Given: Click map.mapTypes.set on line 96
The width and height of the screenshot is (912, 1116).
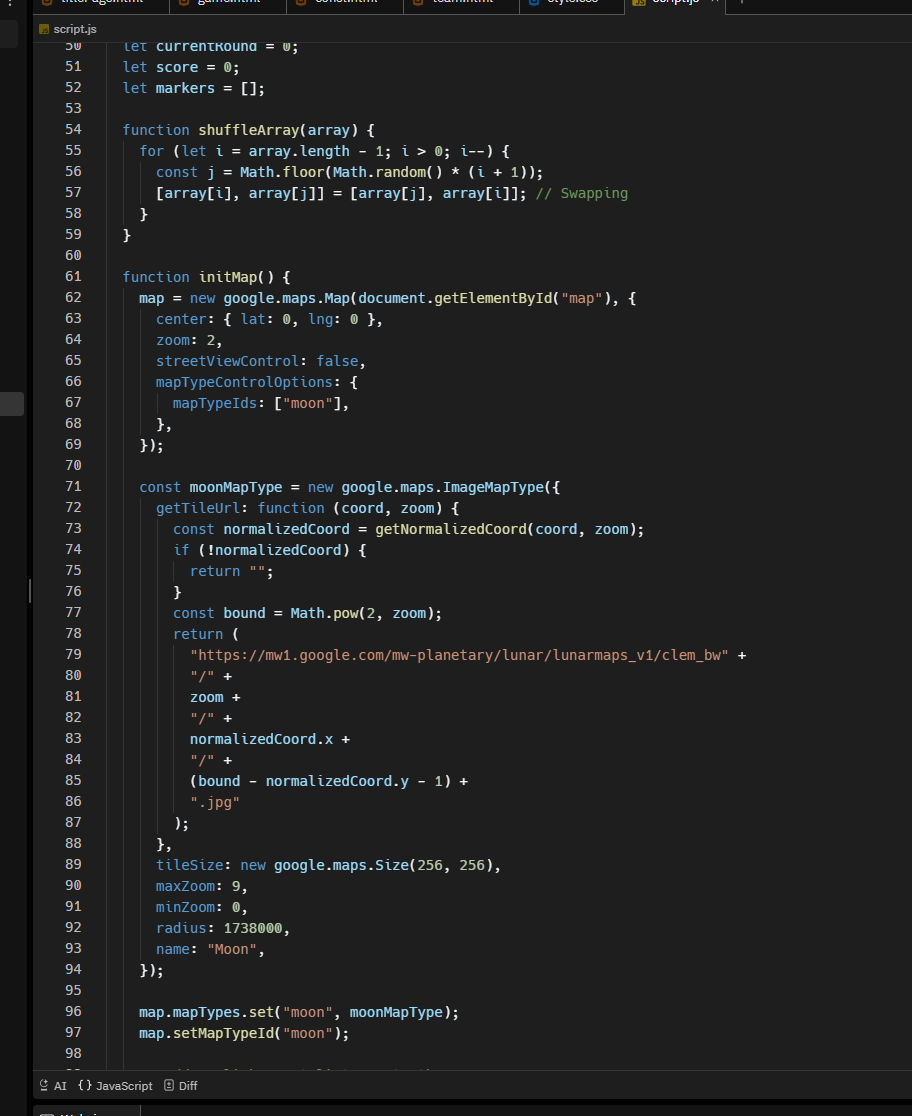Looking at the screenshot, I should tap(206, 1013).
